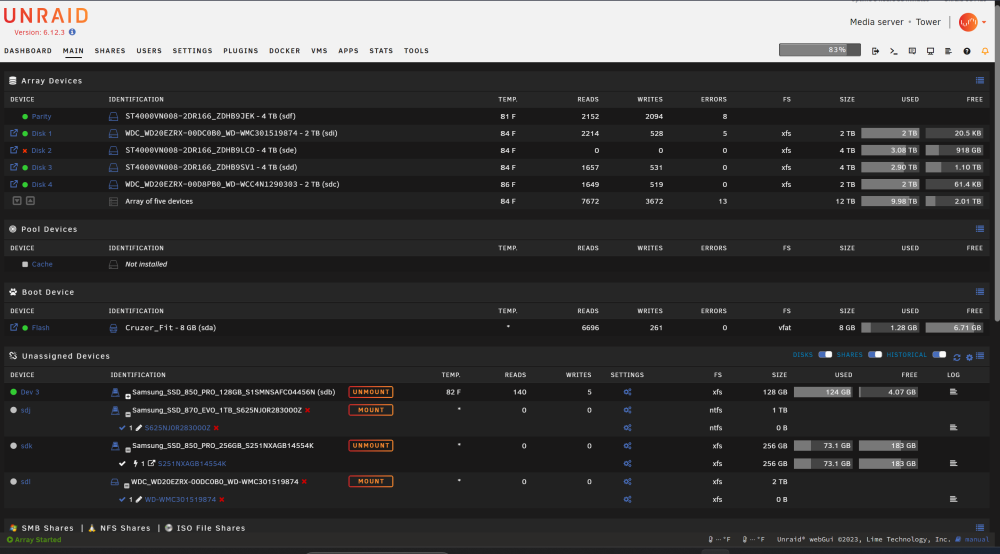Screen dimensions: 1000x554
Task: Open the feedback icon in top toolbar
Action: 912,51
